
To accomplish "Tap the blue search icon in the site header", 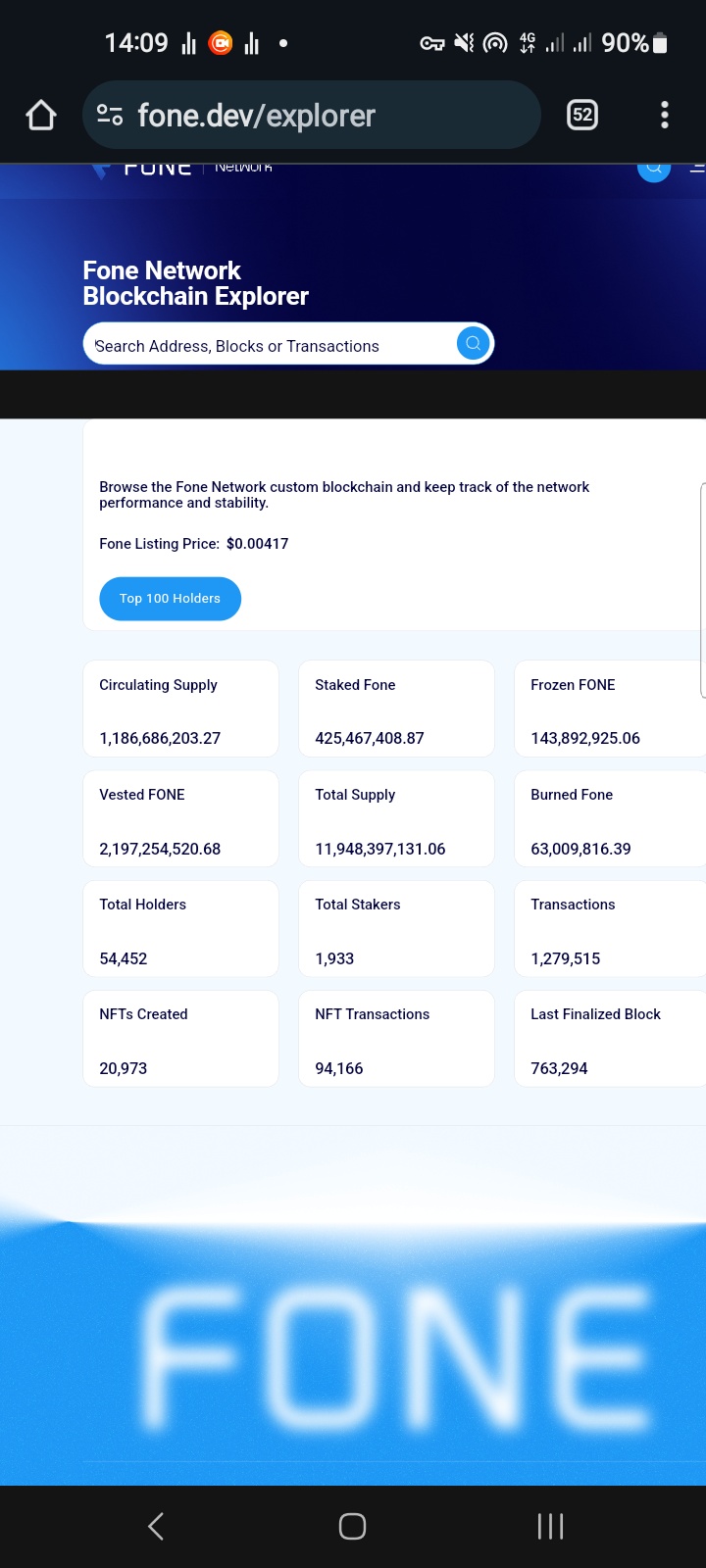I will [654, 169].
